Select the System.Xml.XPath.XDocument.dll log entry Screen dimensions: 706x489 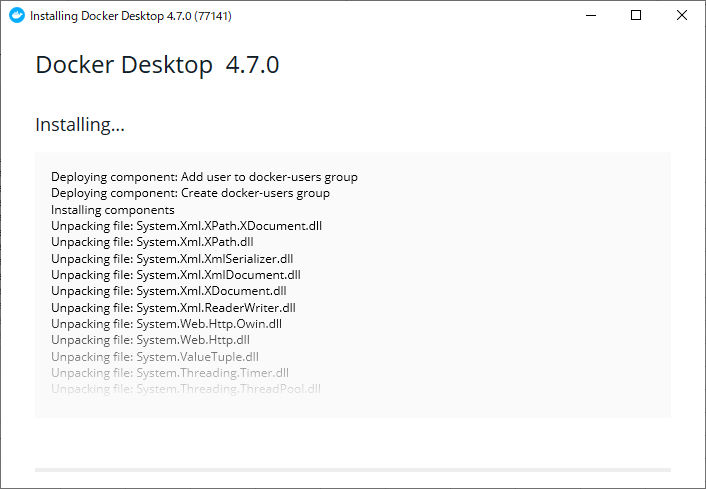186,226
